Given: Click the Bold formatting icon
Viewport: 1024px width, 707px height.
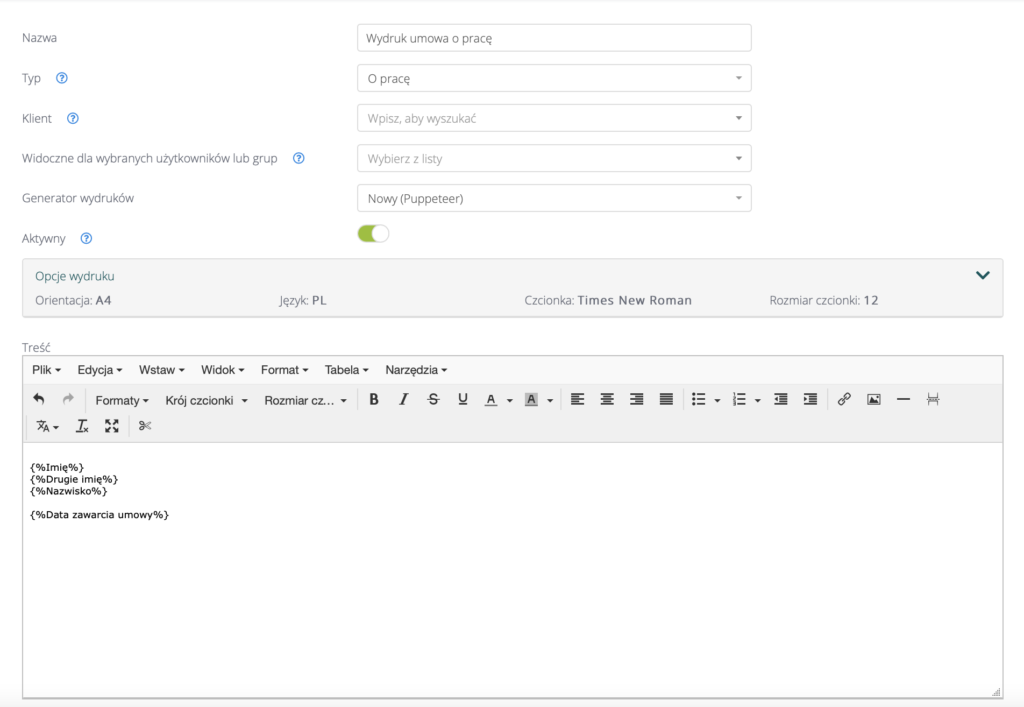Looking at the screenshot, I should tap(374, 399).
